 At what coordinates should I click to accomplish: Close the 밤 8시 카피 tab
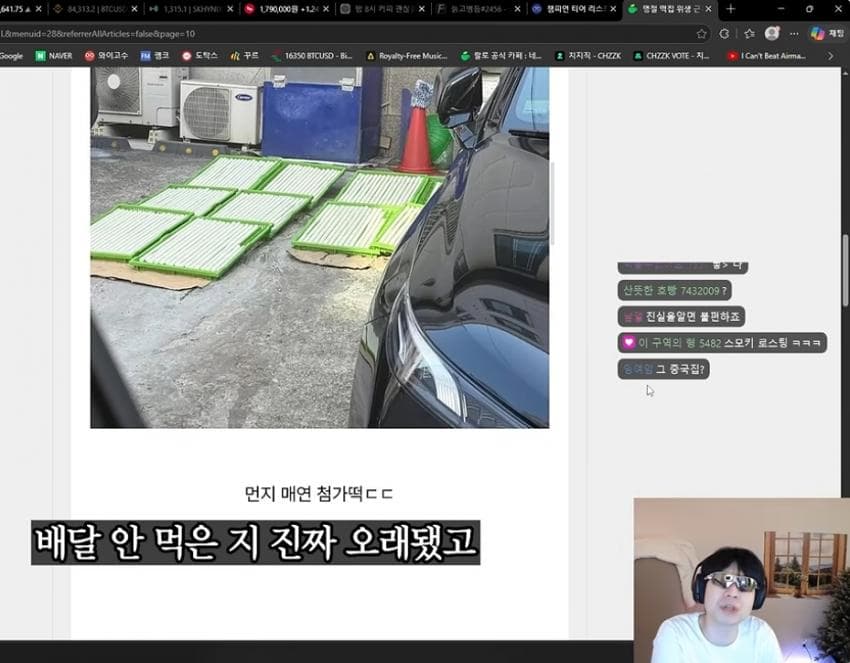(422, 9)
